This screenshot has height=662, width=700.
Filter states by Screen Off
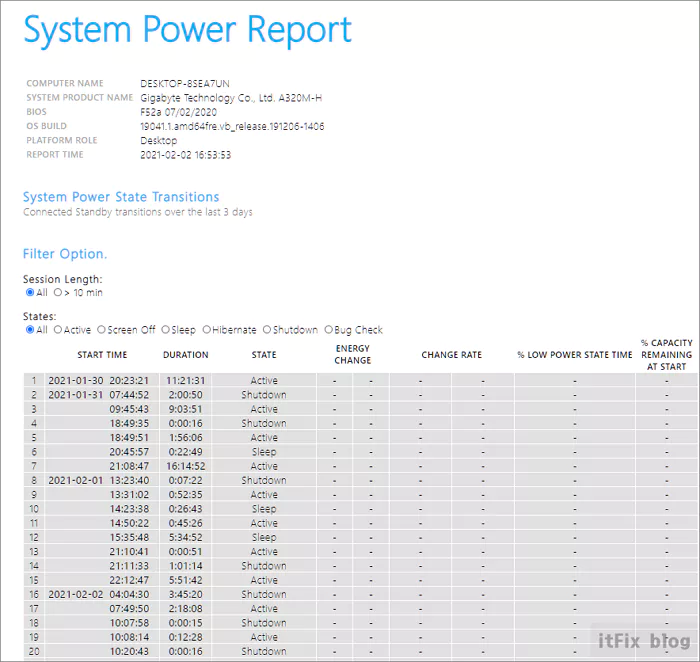click(101, 329)
